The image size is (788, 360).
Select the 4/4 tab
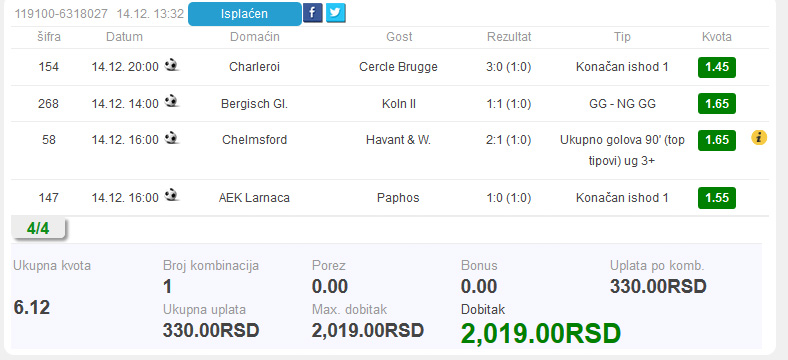coord(38,229)
